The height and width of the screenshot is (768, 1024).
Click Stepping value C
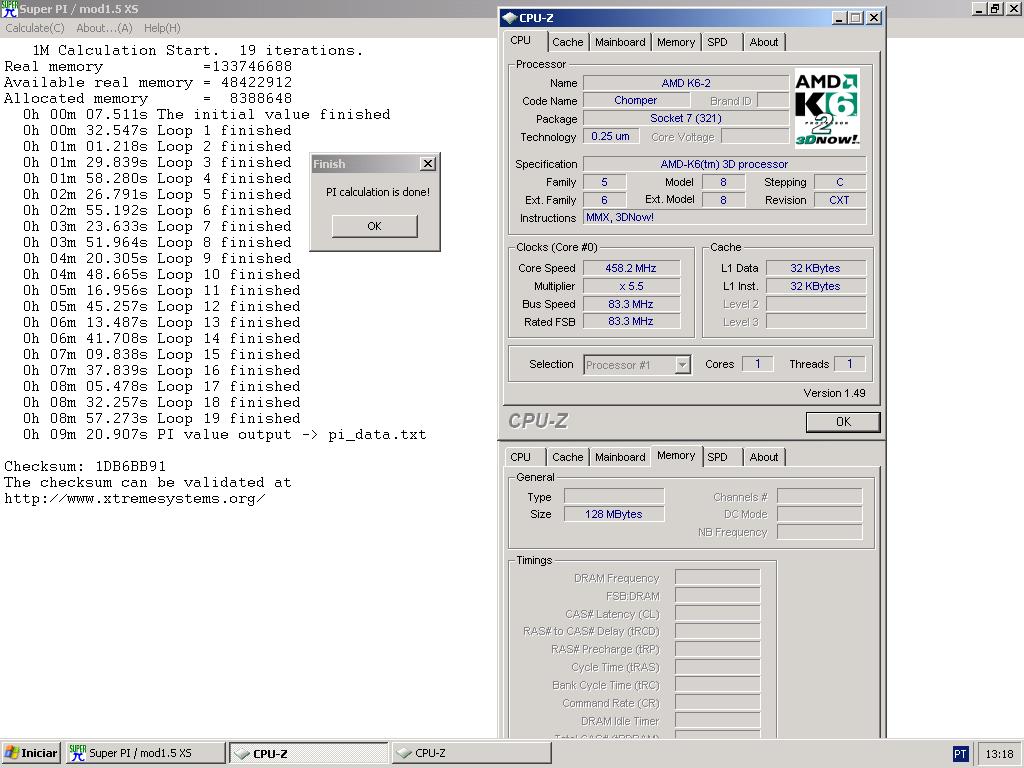click(839, 182)
